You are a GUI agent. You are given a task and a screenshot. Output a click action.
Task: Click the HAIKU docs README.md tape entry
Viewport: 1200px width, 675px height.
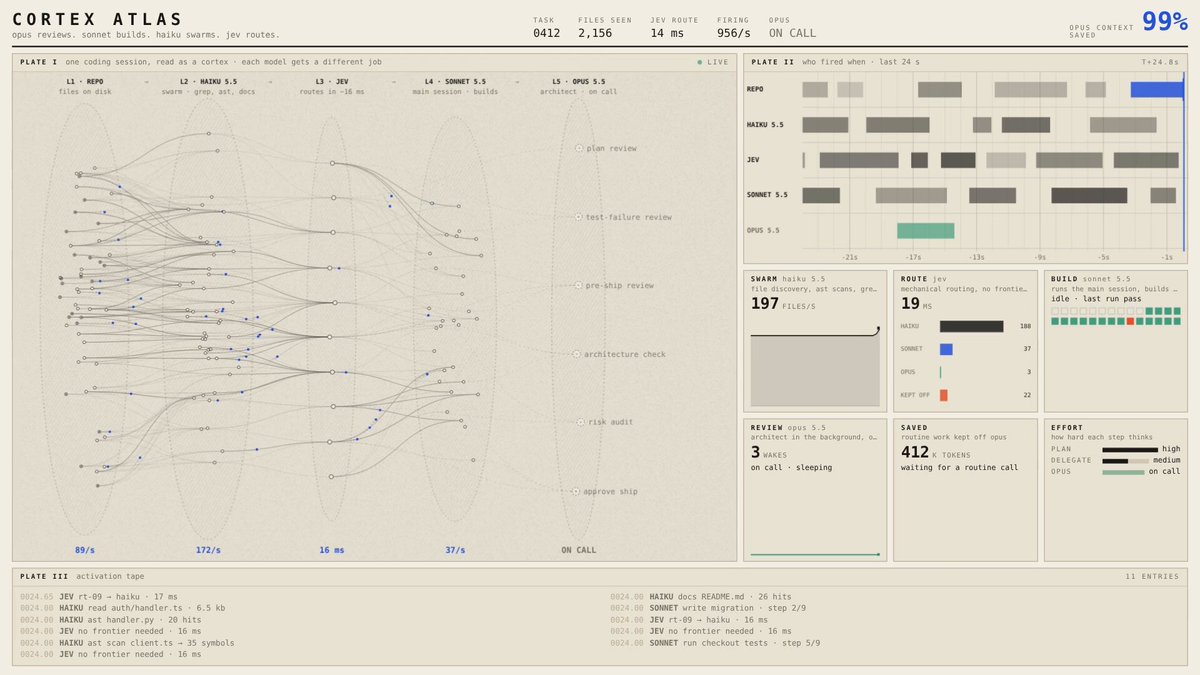(x=700, y=596)
